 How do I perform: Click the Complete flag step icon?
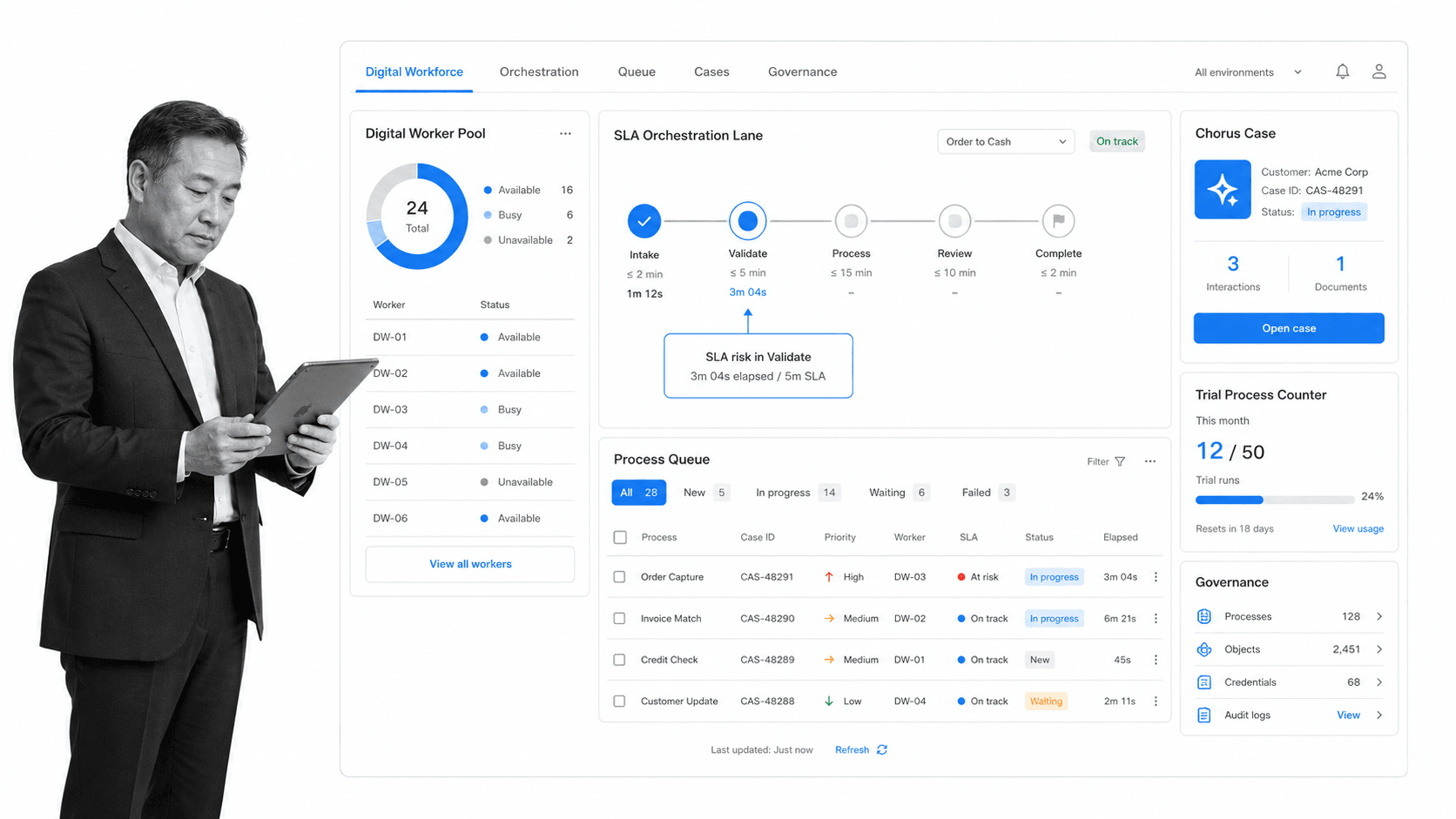coord(1058,221)
